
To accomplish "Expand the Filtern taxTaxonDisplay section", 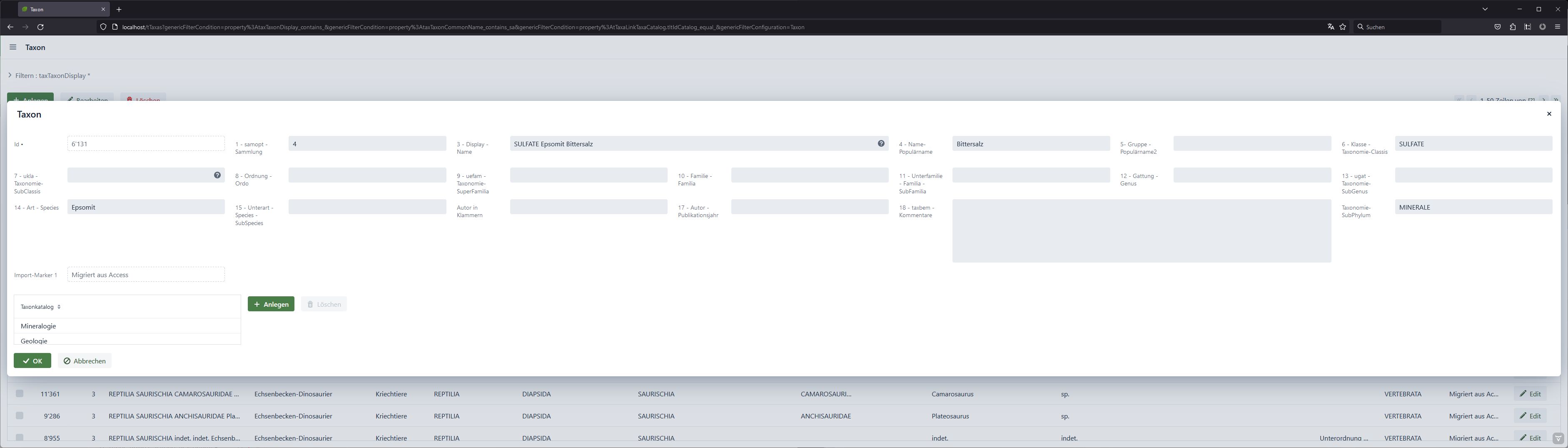I will click(x=10, y=75).
